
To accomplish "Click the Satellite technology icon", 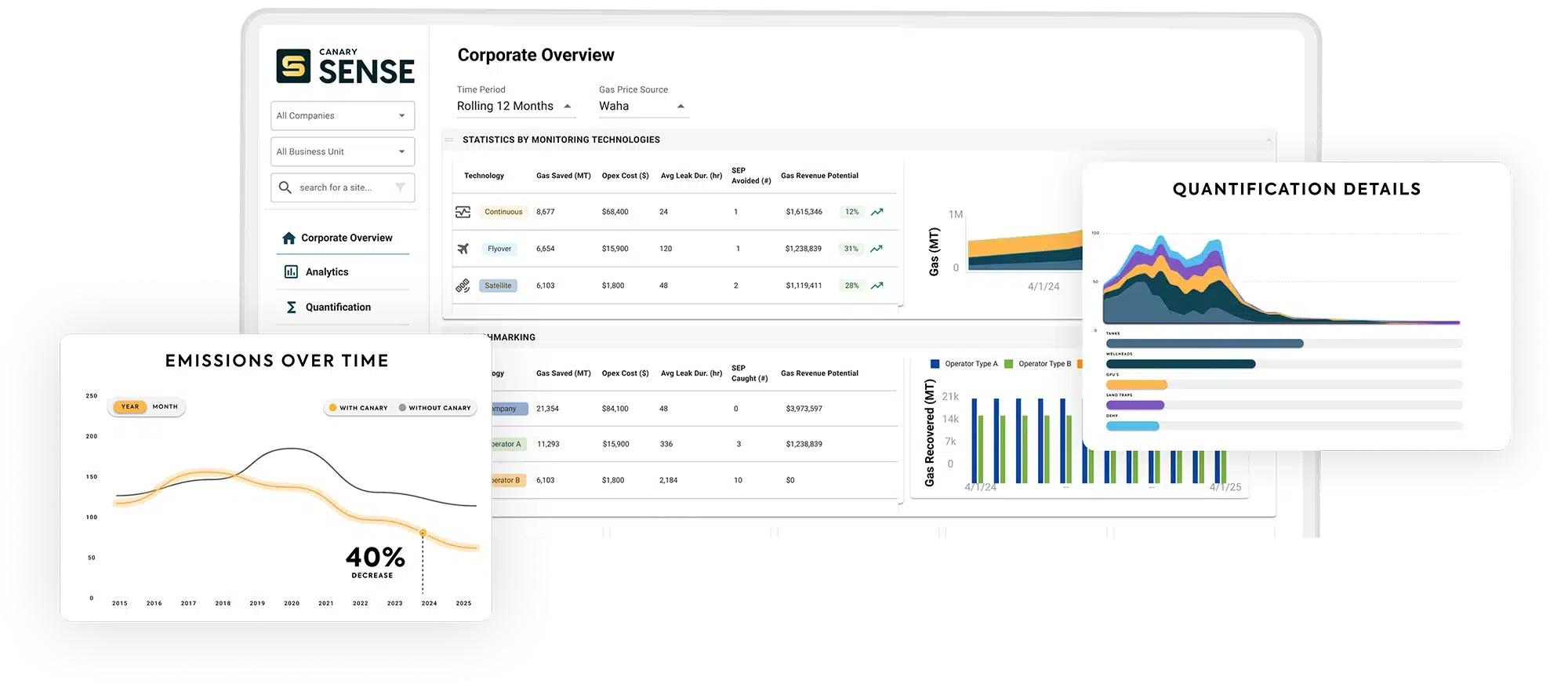I will [463, 286].
